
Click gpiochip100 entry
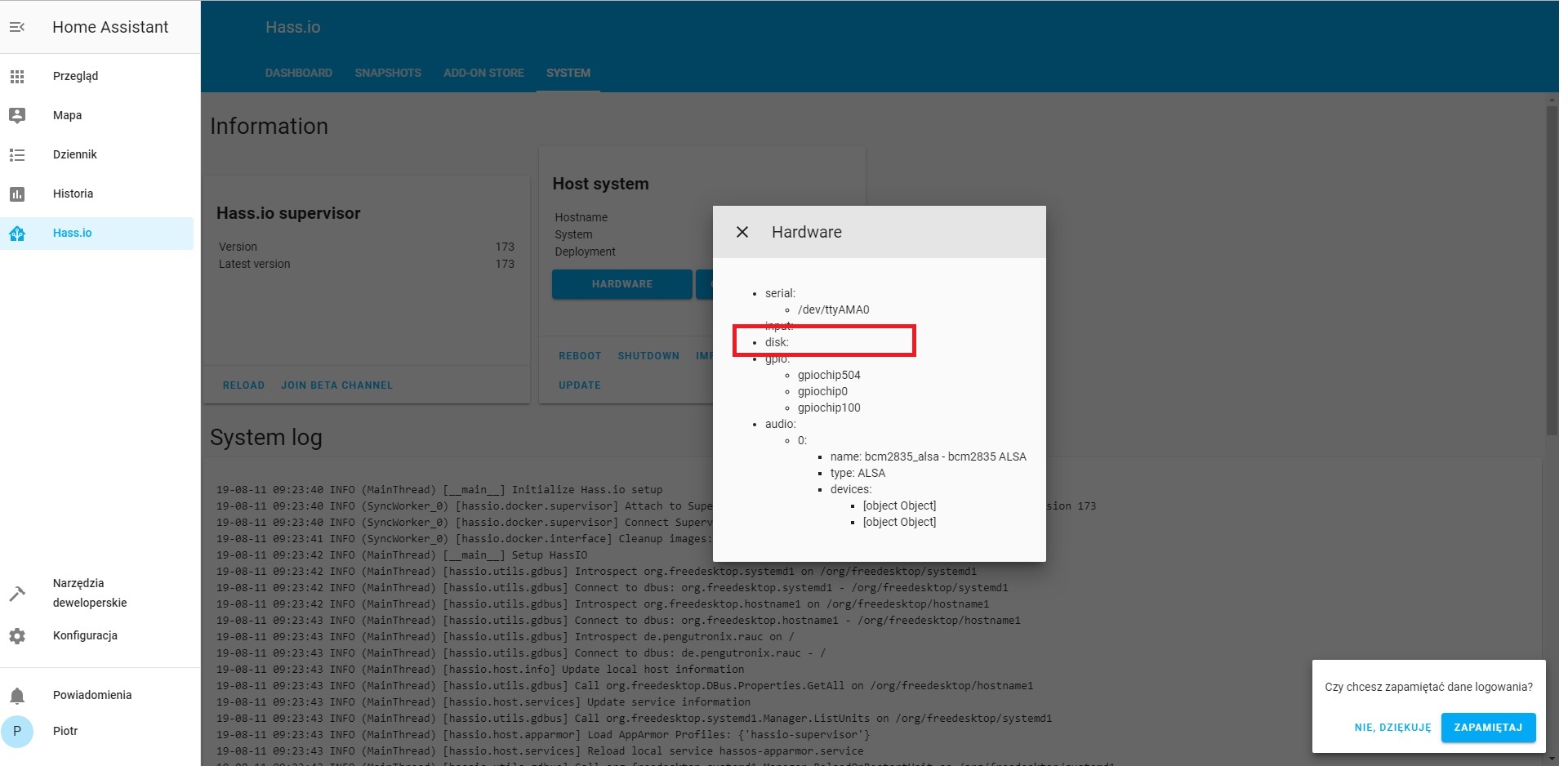(829, 407)
